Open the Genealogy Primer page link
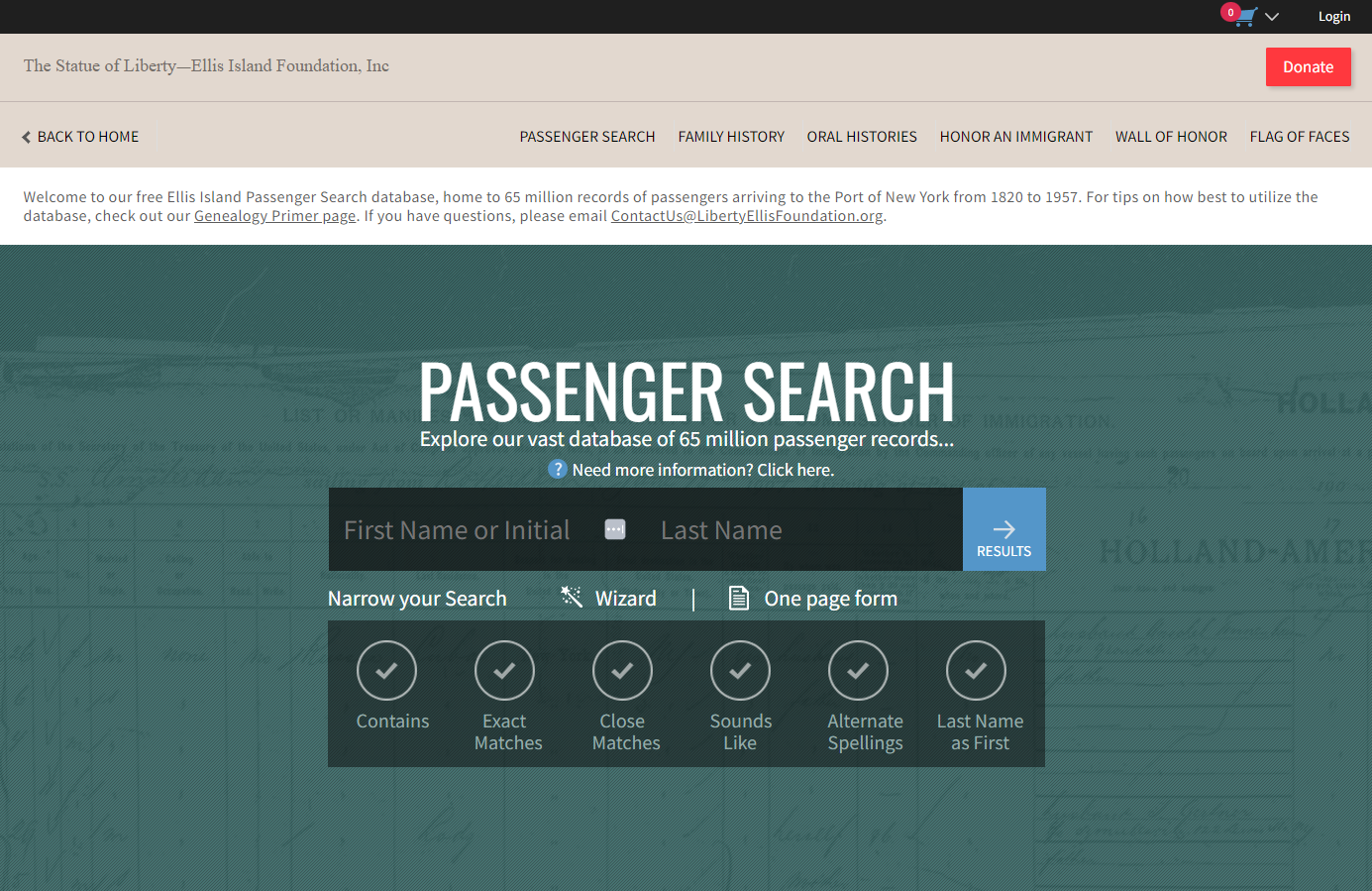The height and width of the screenshot is (891, 1372). 274,216
